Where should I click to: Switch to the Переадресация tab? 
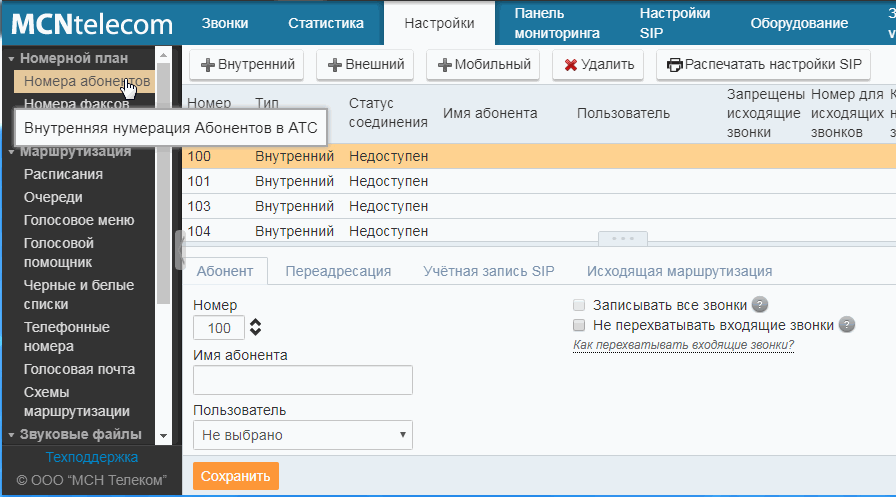337,271
